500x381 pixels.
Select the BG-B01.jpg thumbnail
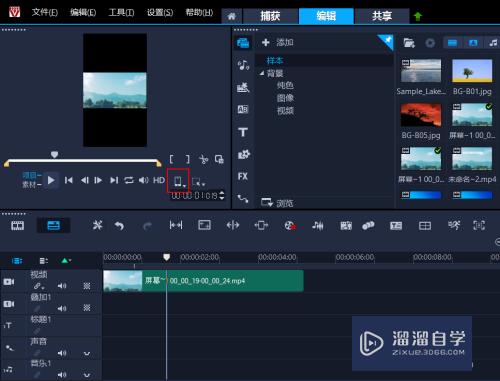click(x=472, y=71)
